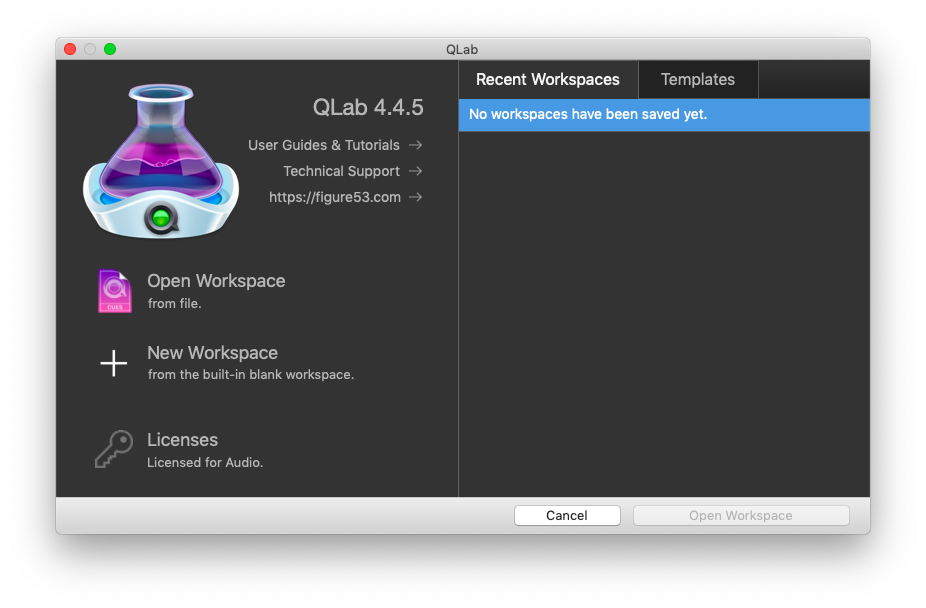Cancel the QLab launcher dialog

567,515
